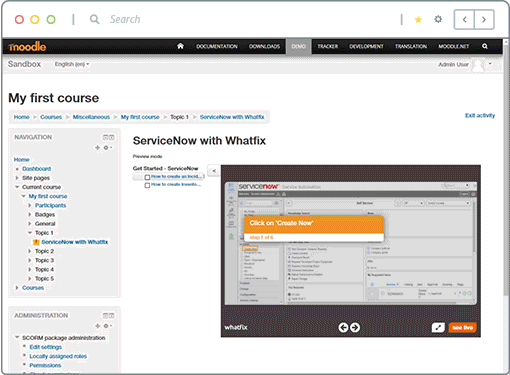
Task: Expand Badges in navigation tree
Action: [x=30, y=214]
